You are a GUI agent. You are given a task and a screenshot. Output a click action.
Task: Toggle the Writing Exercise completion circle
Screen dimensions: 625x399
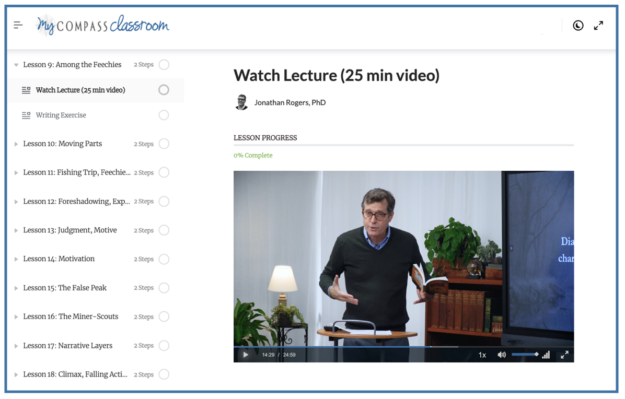pos(164,115)
